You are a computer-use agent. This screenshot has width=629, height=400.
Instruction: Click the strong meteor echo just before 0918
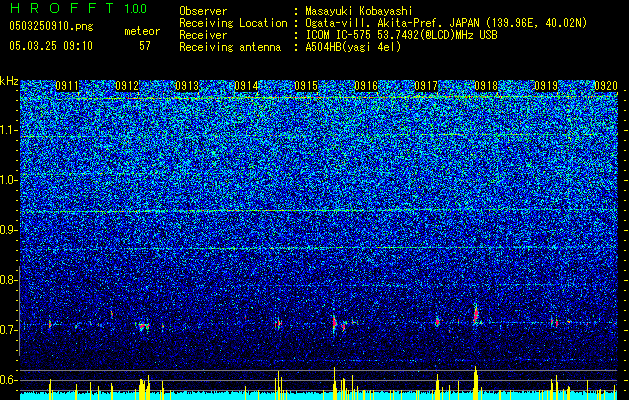[476, 315]
